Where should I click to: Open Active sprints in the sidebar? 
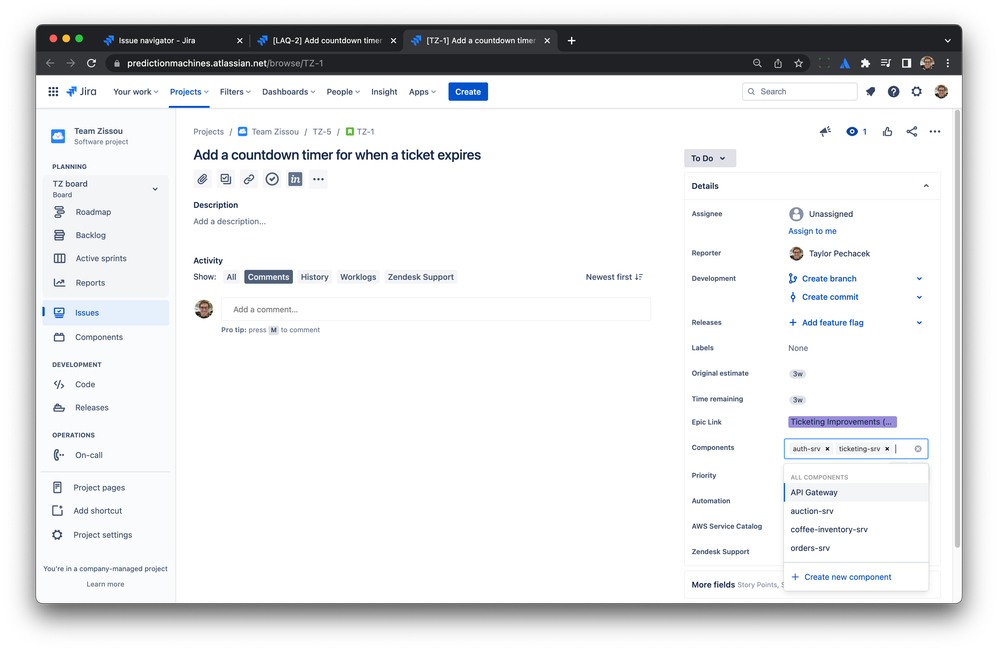point(101,258)
